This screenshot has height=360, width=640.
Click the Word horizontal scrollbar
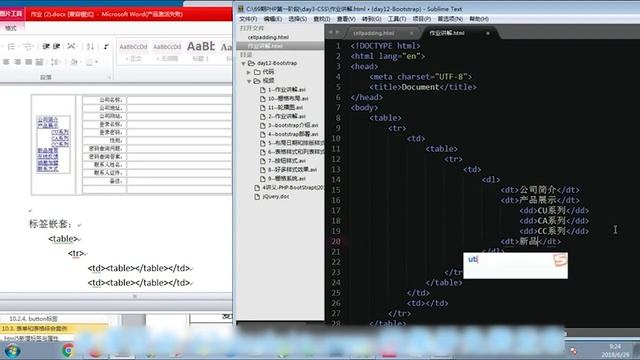click(x=116, y=296)
